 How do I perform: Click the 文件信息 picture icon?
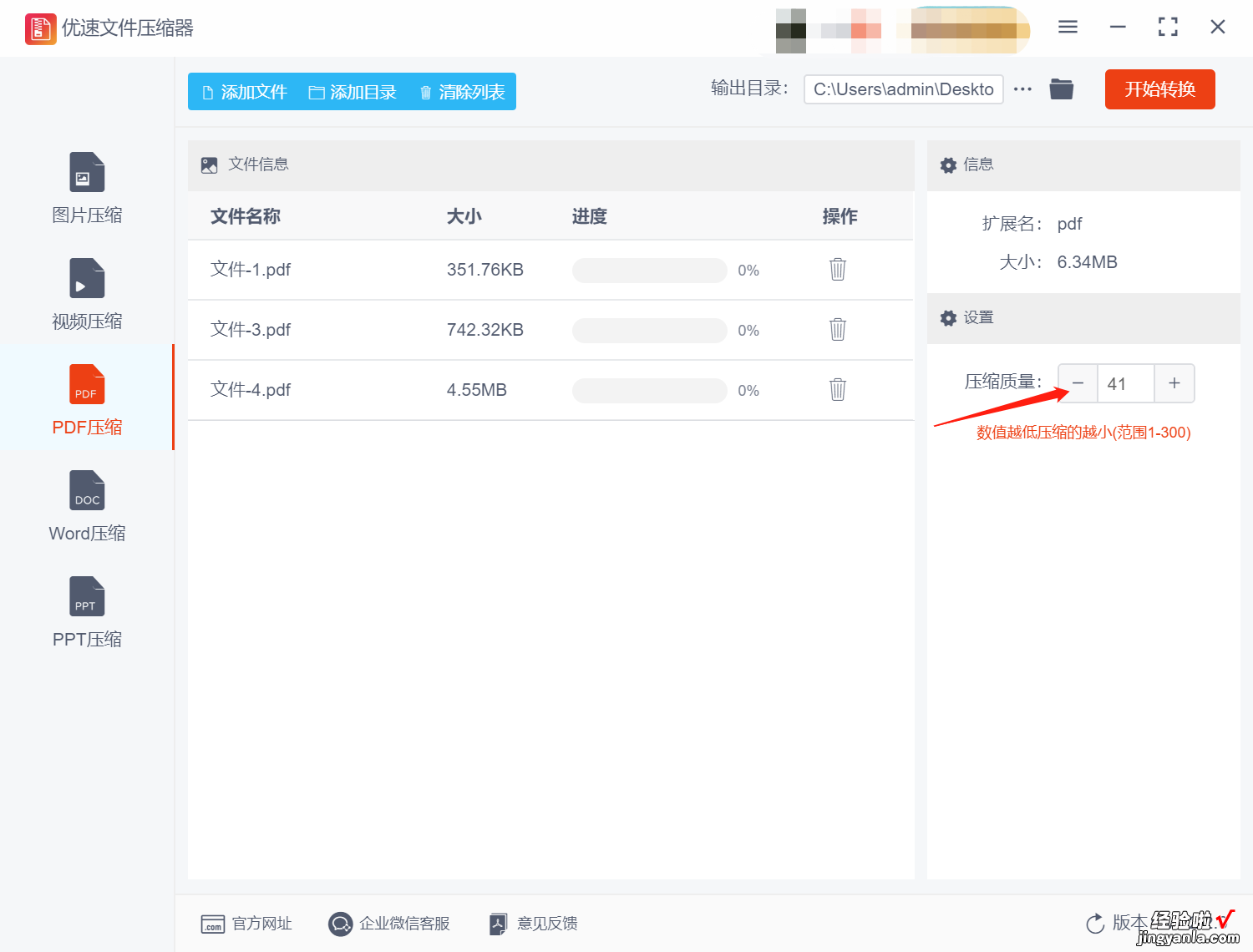click(x=210, y=165)
